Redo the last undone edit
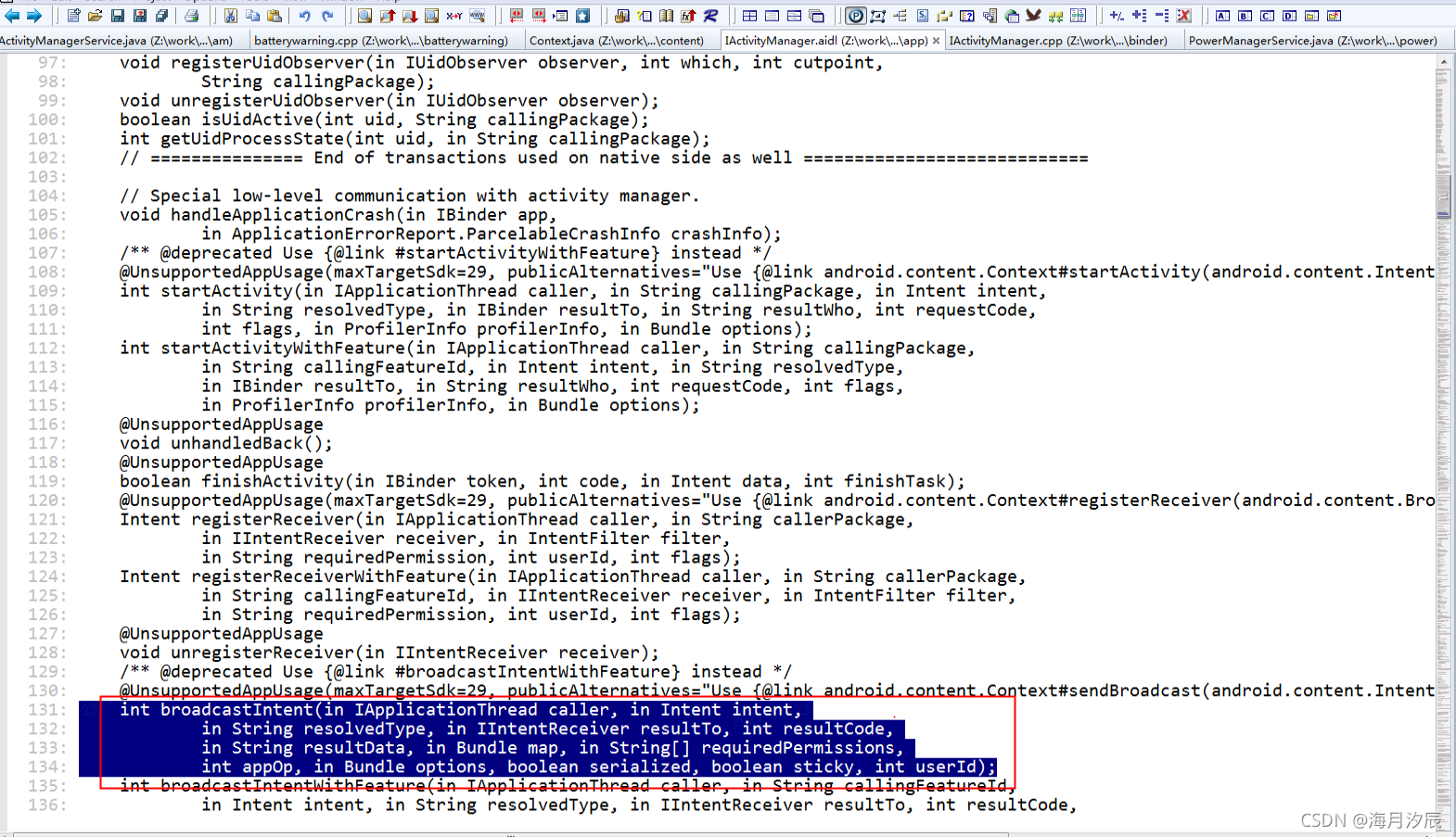Viewport: 1456px width, 837px height. [327, 16]
